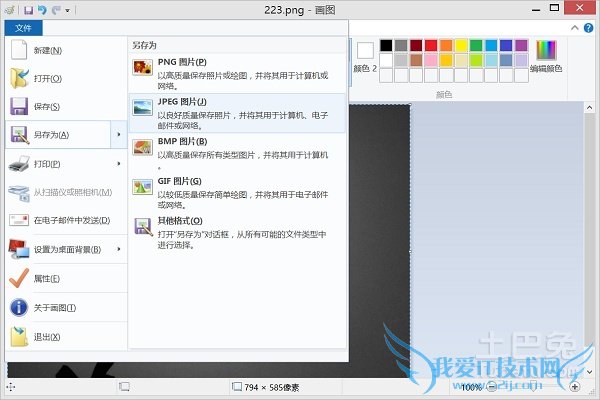
Task: Click Undo arrow in quick access toolbar
Action: (x=42, y=10)
